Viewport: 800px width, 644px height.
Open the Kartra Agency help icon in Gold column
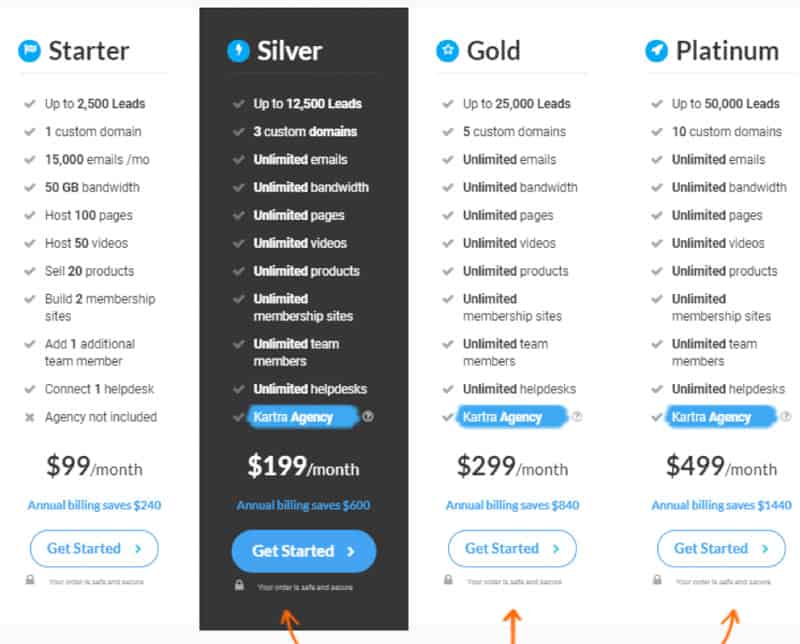[x=577, y=417]
